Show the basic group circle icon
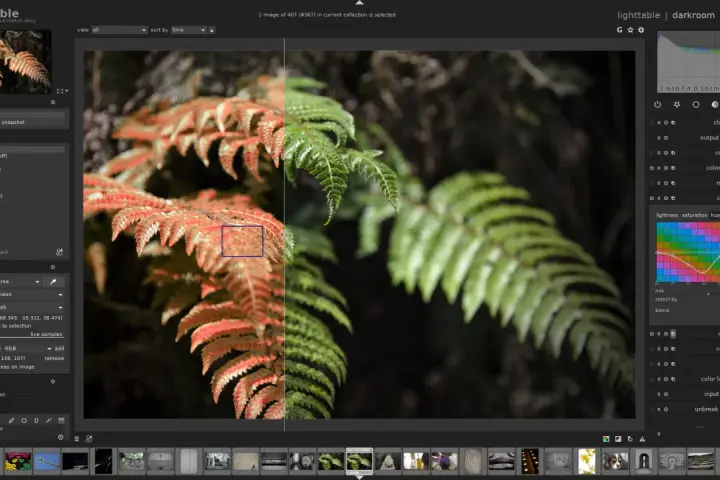Viewport: 720px width, 480px height. tap(696, 105)
